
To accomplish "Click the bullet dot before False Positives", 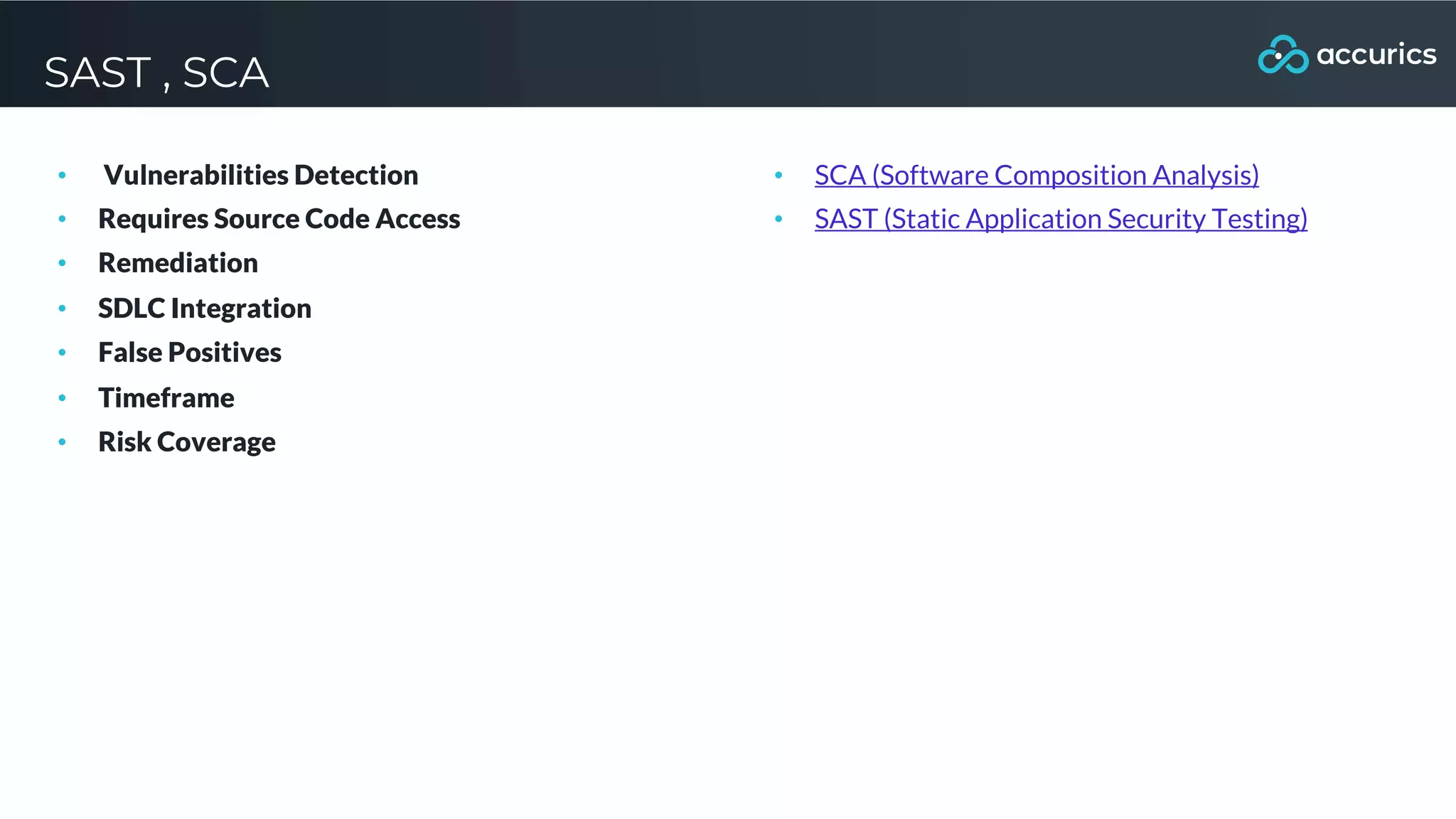I will coord(63,353).
